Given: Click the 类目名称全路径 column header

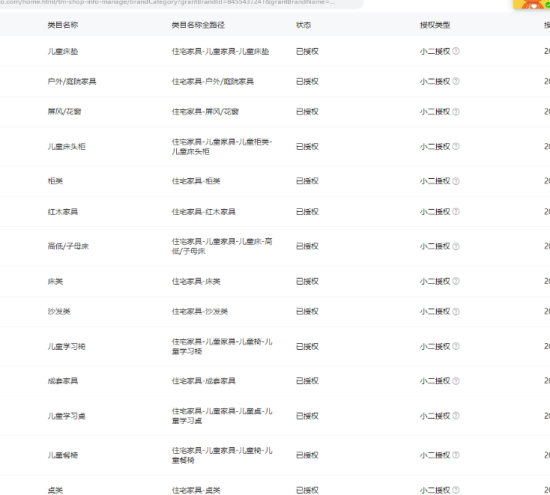Looking at the screenshot, I should (x=198, y=25).
